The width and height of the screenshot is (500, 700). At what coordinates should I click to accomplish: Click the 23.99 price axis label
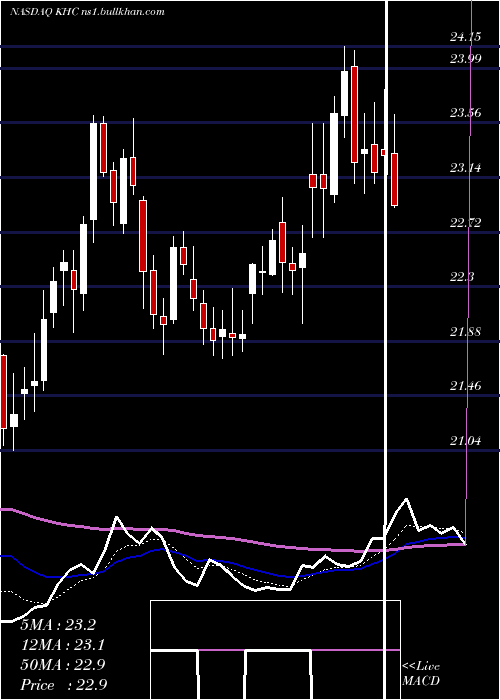coord(465,58)
